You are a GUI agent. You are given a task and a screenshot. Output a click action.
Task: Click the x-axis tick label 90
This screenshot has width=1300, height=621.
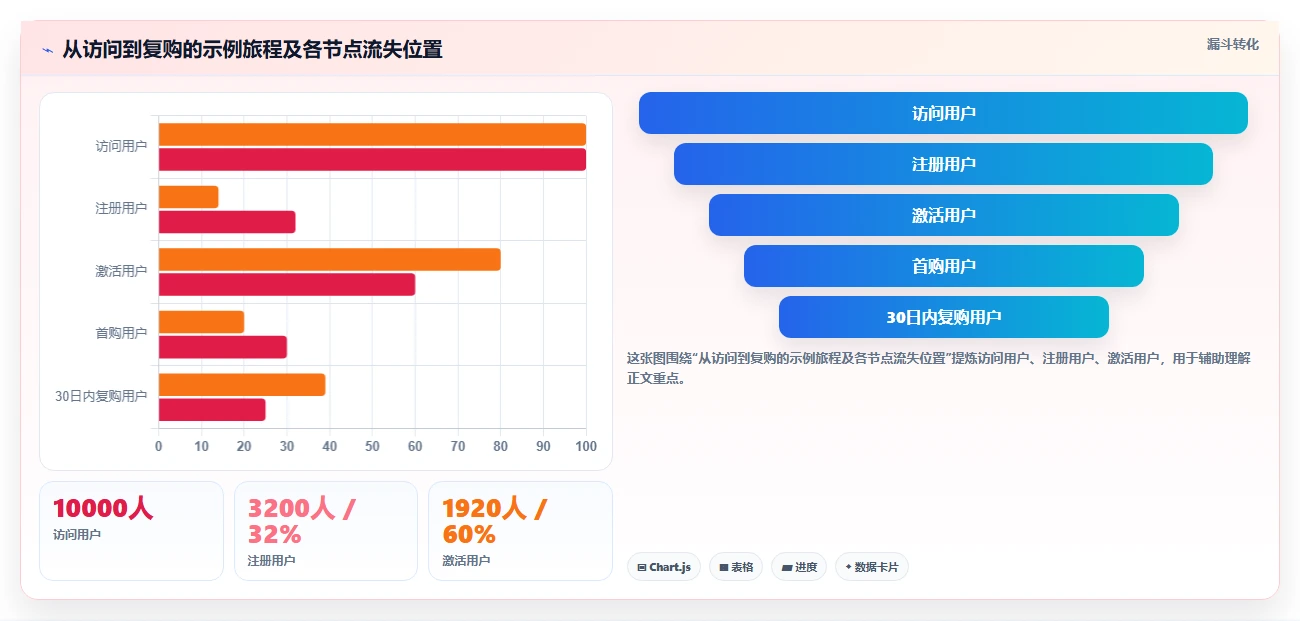(543, 446)
